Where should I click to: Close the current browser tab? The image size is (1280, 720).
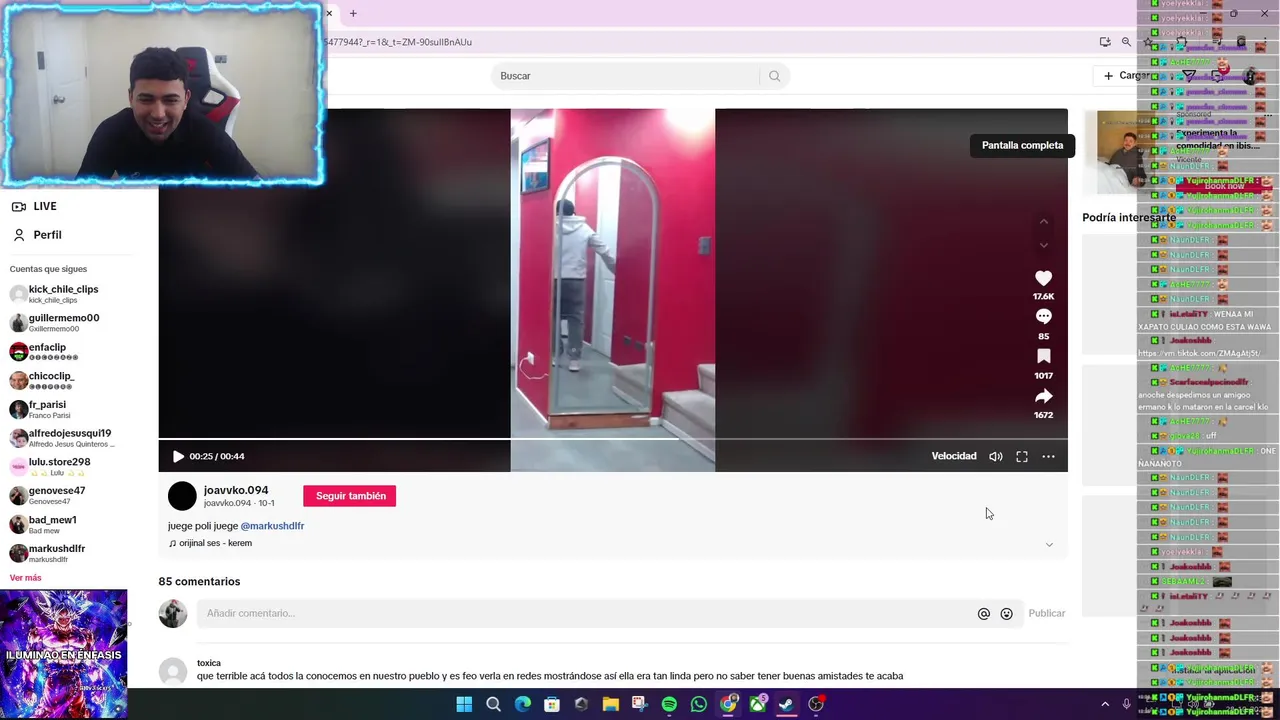329,13
